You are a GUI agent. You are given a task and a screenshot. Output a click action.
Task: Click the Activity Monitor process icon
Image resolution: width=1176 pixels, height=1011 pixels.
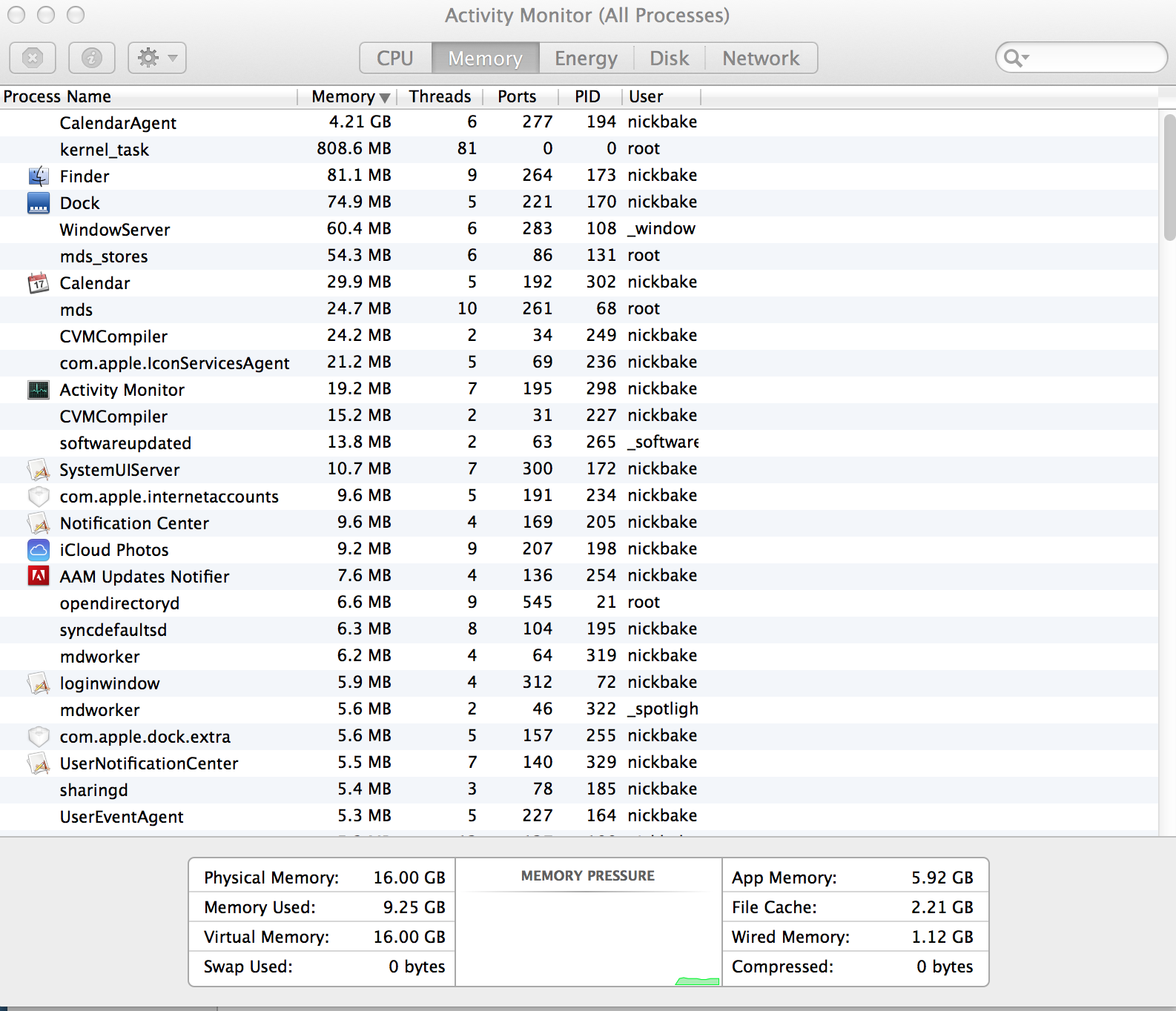click(39, 390)
